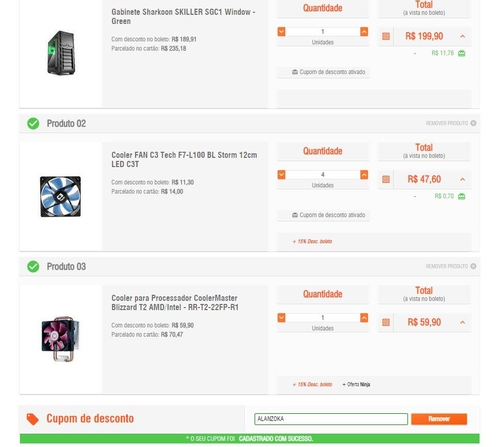Click the coupon code field containing ALANZOKA
Image resolution: width=500 pixels, height=447 pixels.
click(331, 419)
